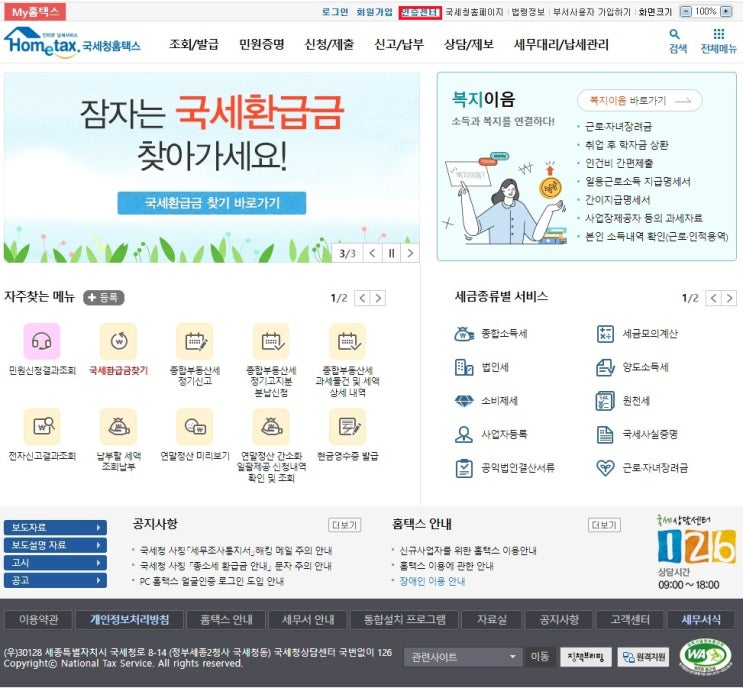This screenshot has width=743, height=688.
Task: Show next banner slide
Action: [410, 253]
